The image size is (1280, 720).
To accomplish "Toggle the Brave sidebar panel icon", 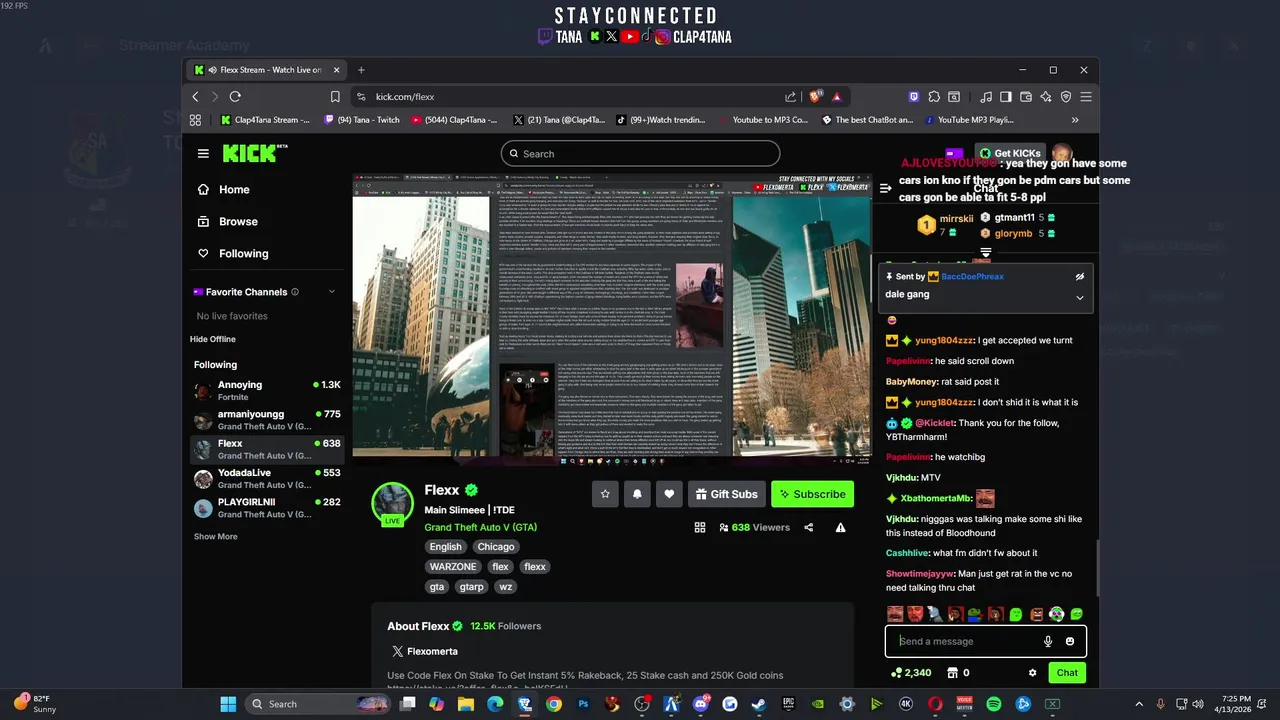I will point(1006,97).
